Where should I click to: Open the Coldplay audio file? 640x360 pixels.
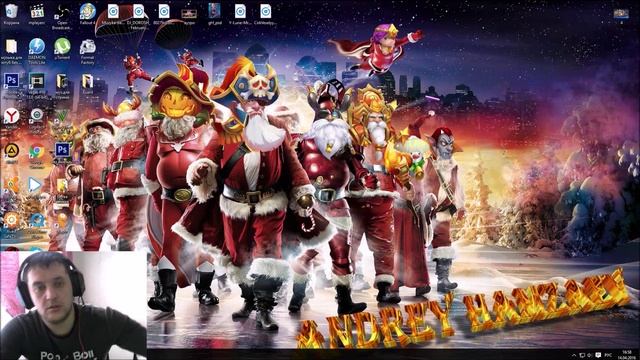tap(265, 14)
